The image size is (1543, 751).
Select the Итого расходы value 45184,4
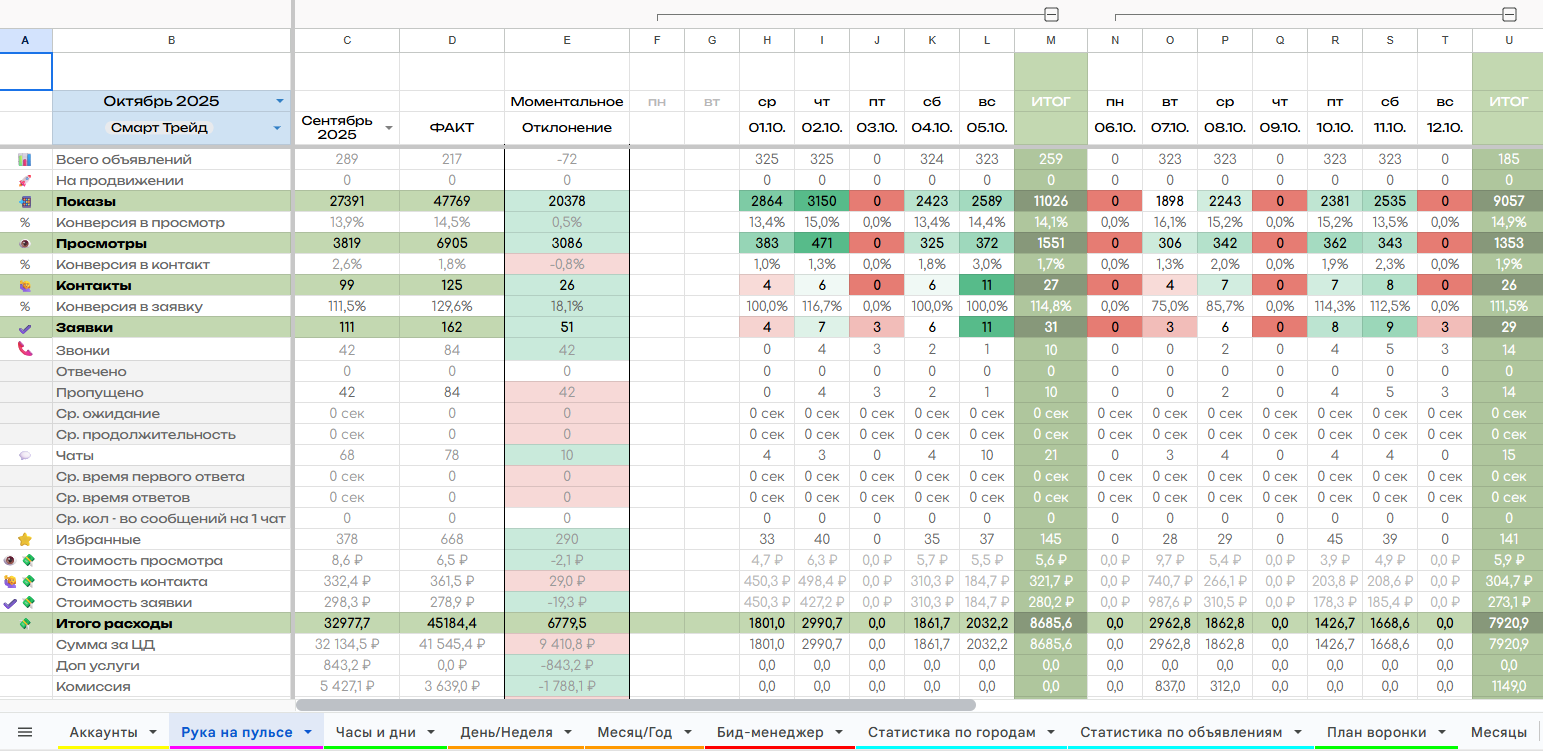pos(452,623)
